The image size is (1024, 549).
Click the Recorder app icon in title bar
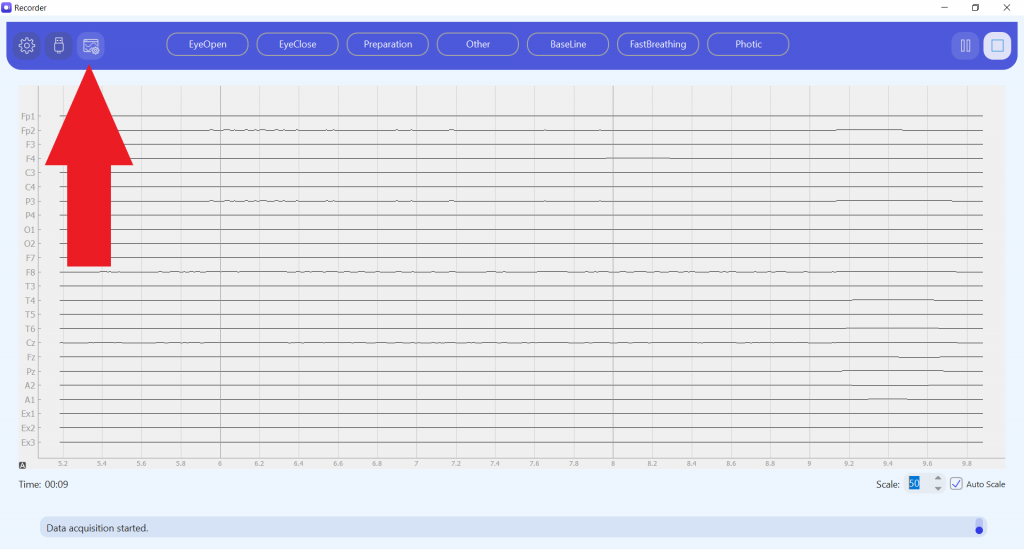click(x=7, y=7)
